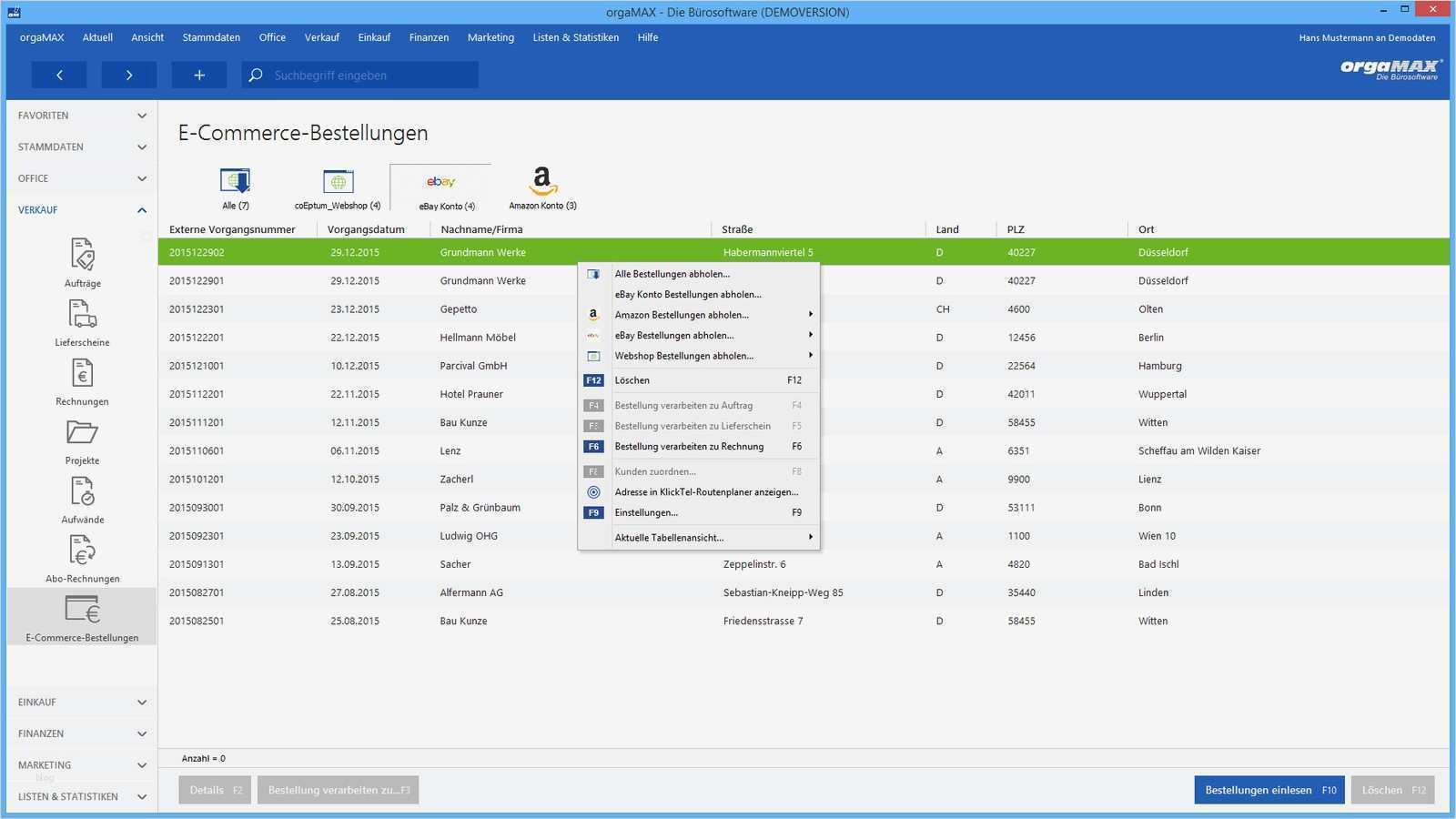The height and width of the screenshot is (819, 1456).
Task: Click the bottom Löschen F12 button
Action: click(x=1393, y=790)
